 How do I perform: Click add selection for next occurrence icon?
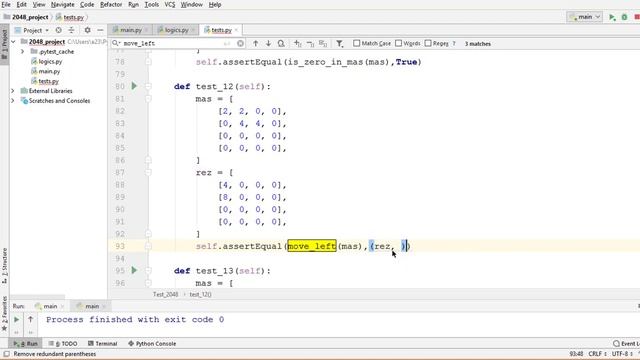298,43
